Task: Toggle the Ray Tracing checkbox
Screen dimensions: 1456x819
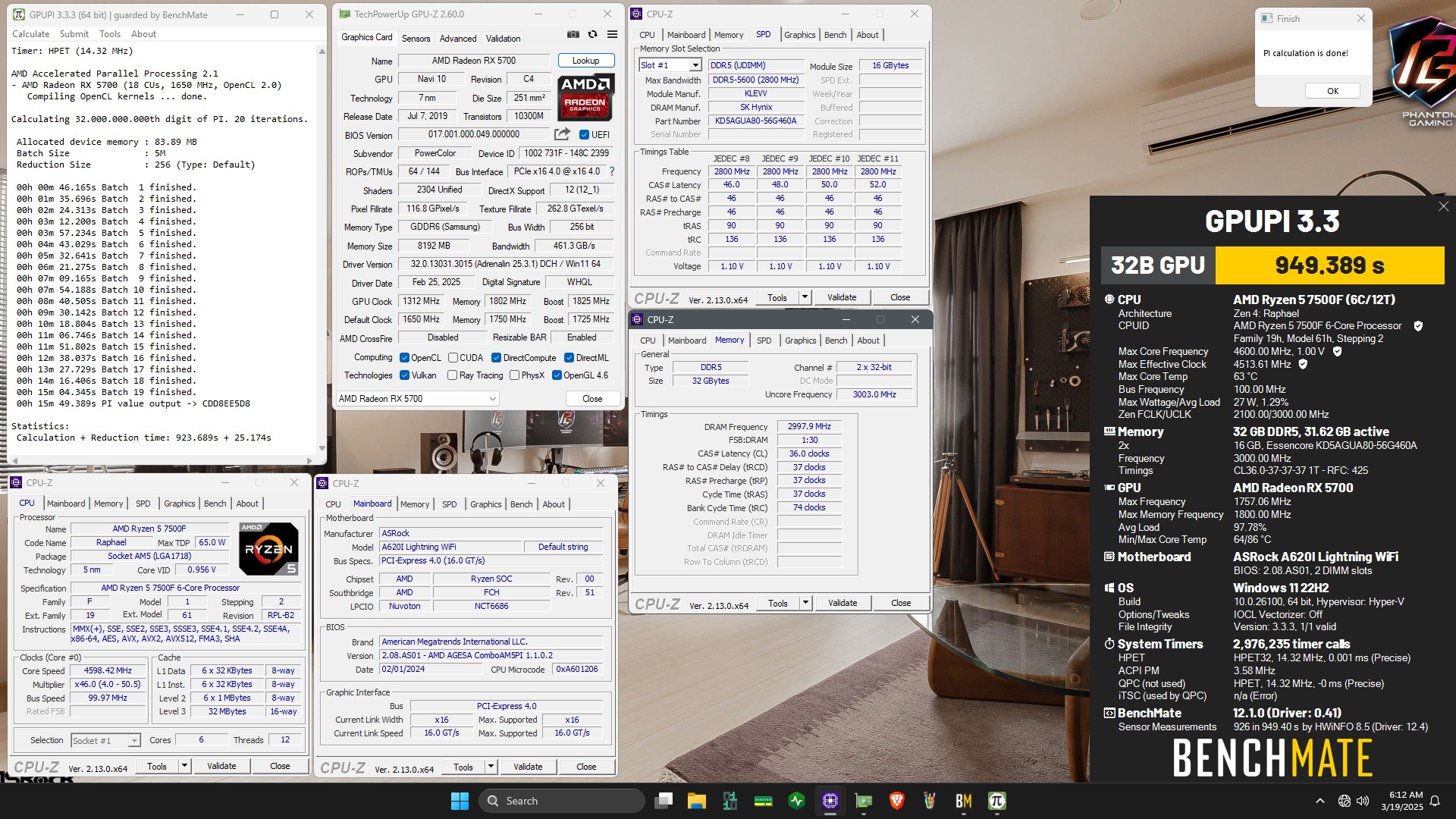Action: pos(452,375)
